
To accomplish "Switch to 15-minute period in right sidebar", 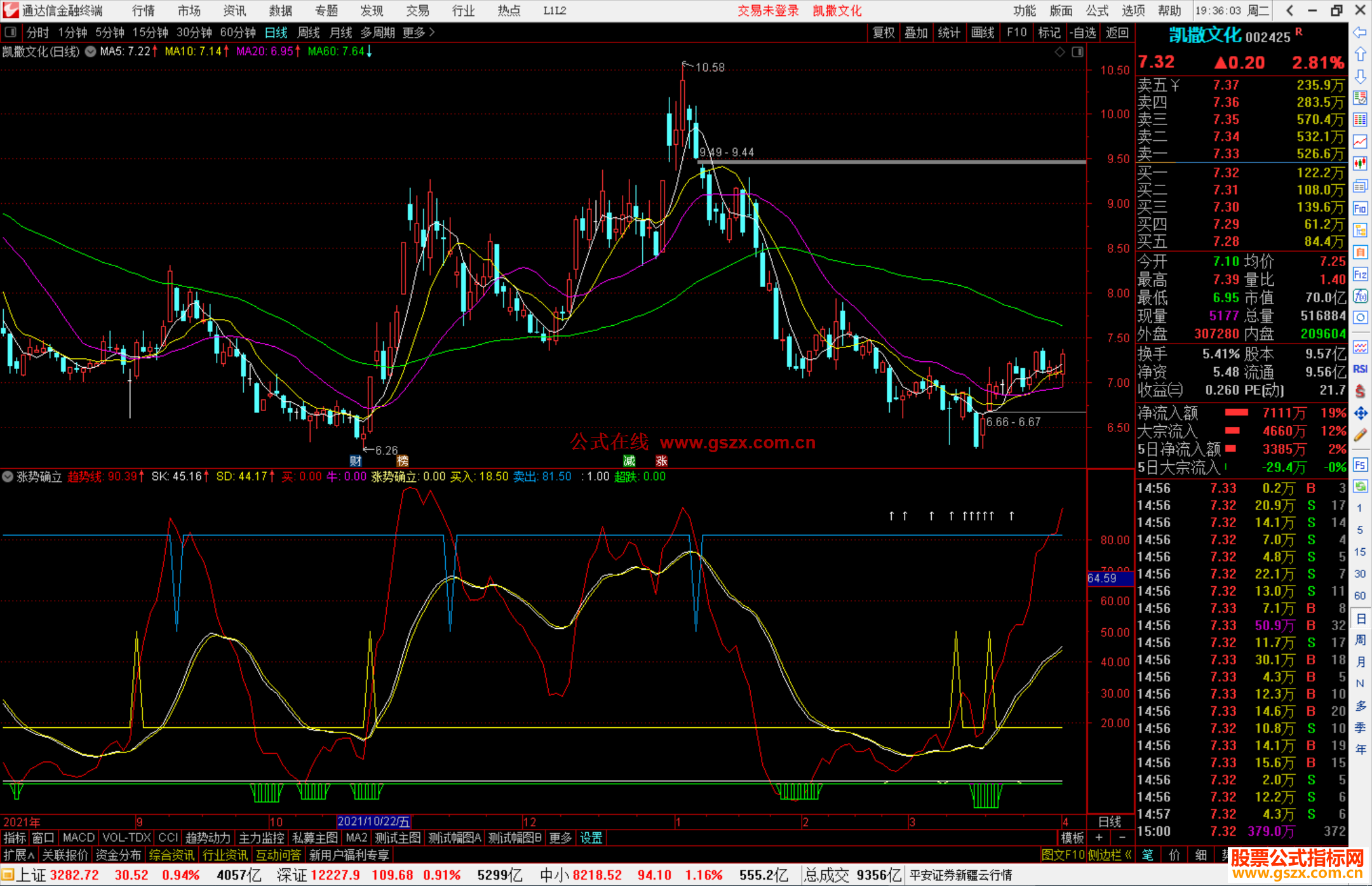I will tap(1360, 552).
